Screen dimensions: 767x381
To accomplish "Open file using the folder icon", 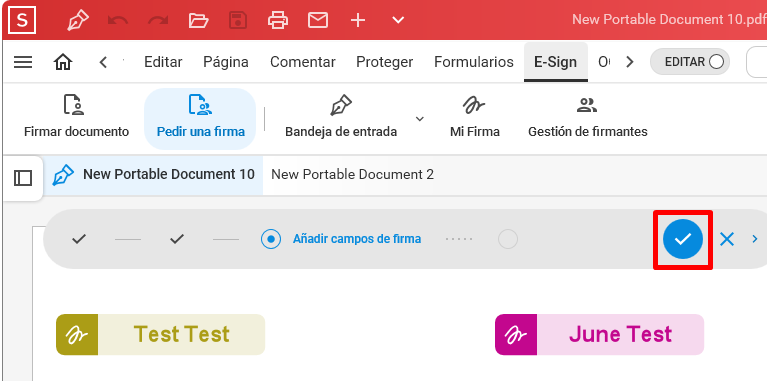I will [199, 20].
